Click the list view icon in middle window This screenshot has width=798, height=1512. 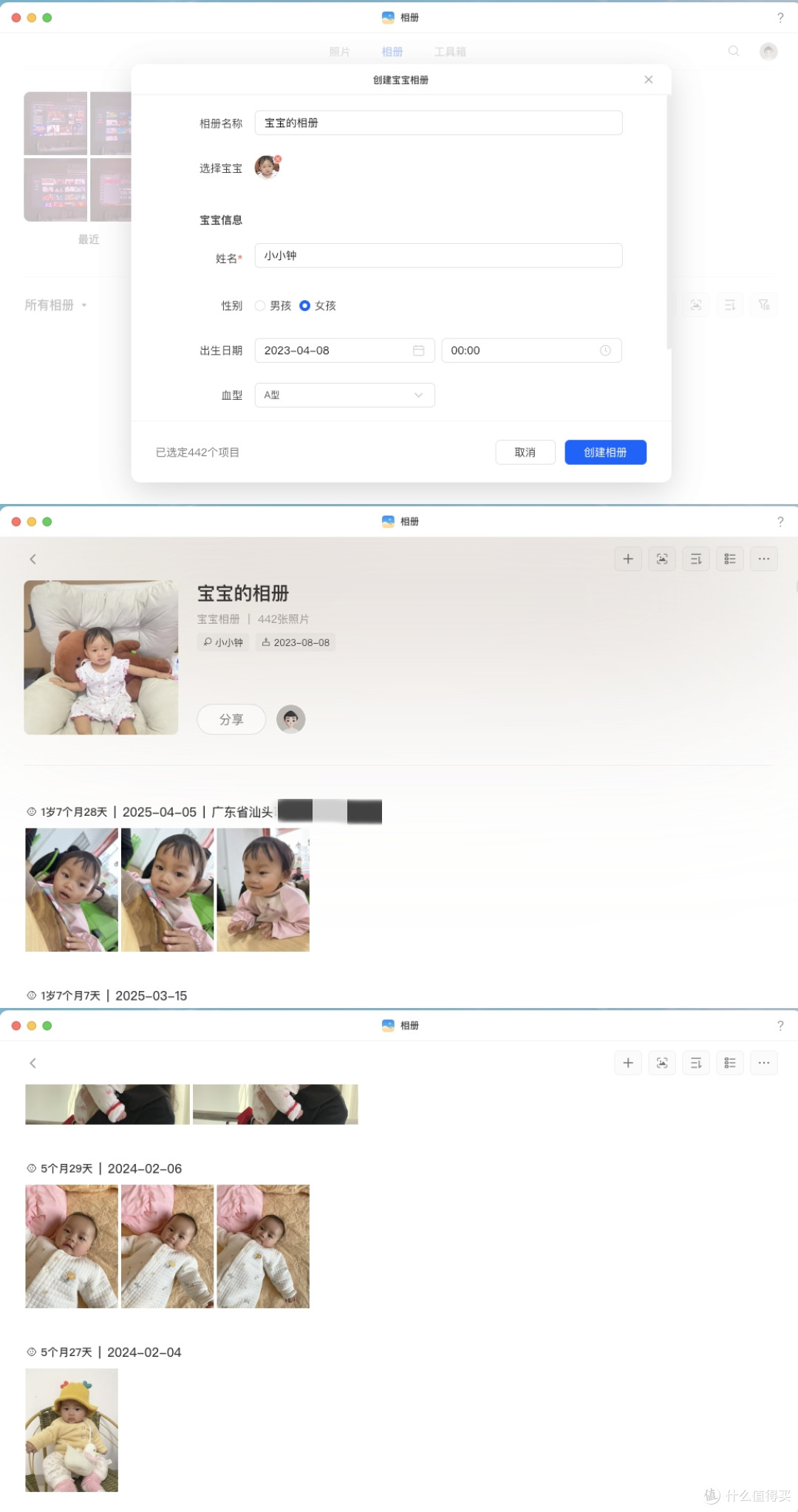[x=730, y=559]
